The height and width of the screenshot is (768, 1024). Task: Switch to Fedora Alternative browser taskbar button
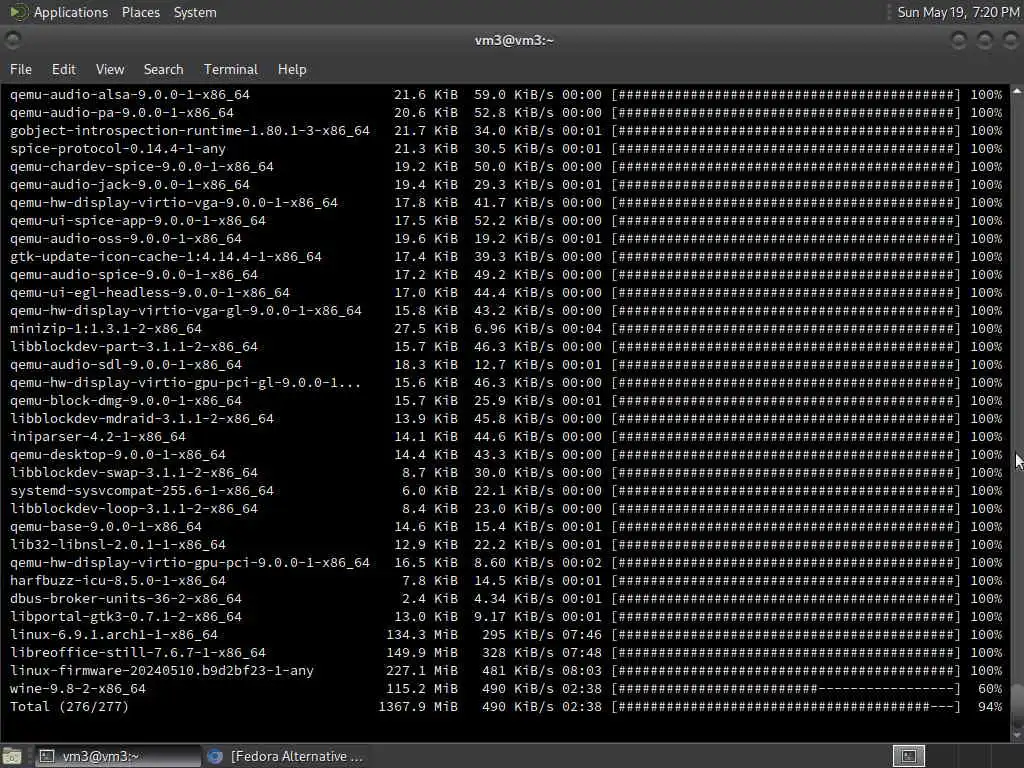click(285, 756)
